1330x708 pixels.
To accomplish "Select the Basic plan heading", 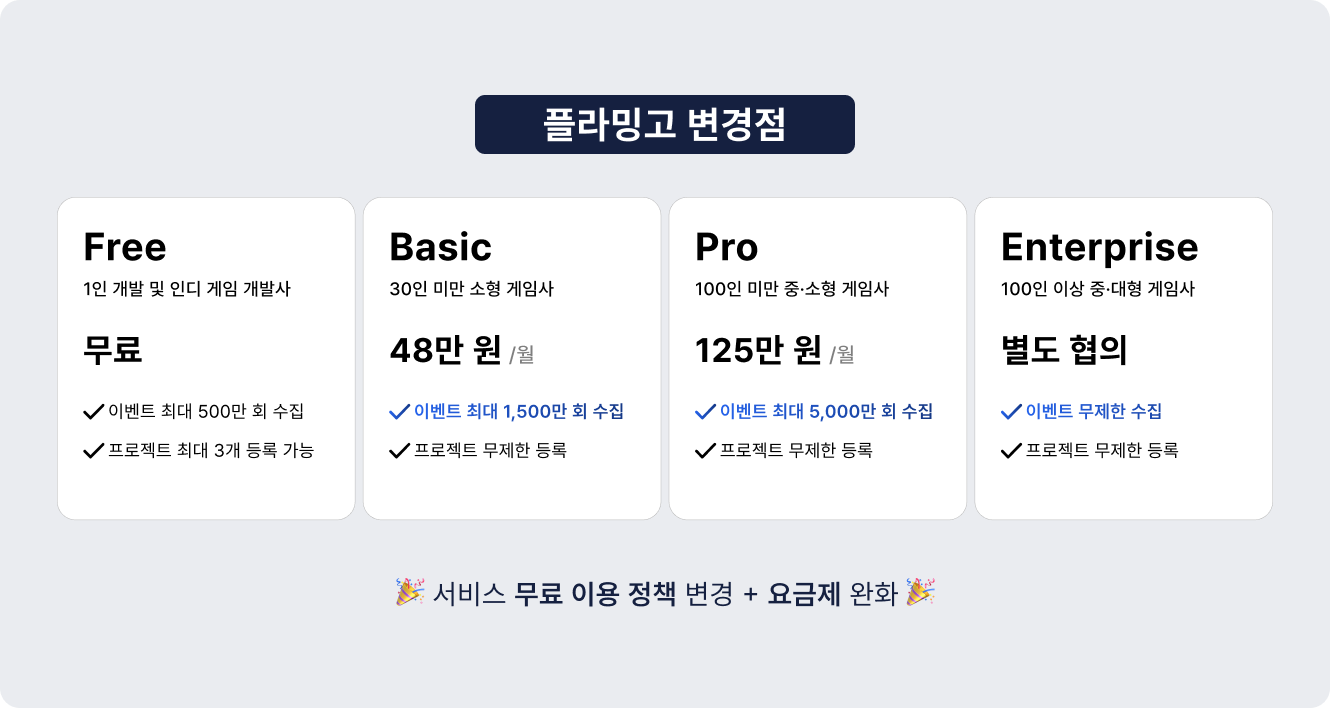I will pos(441,247).
